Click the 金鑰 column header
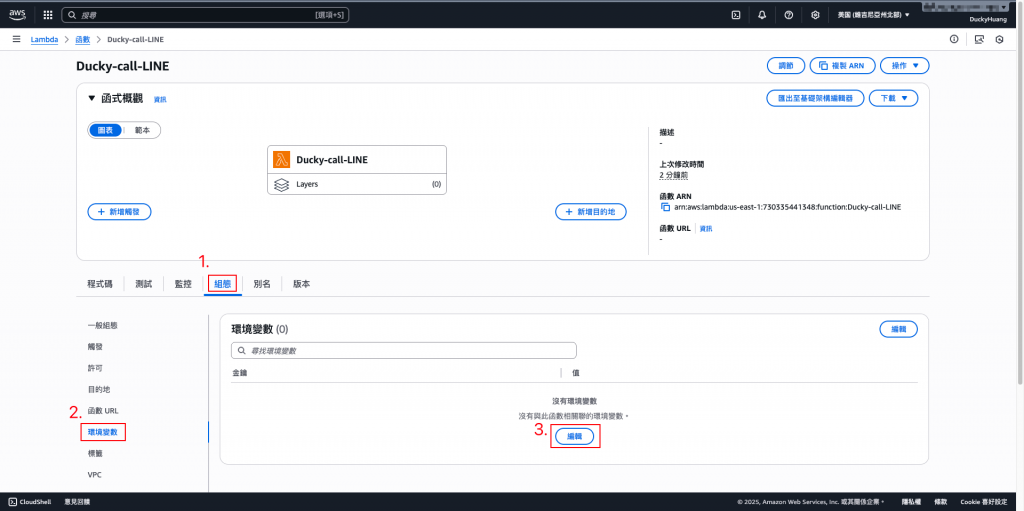This screenshot has width=1024, height=511. (240, 373)
